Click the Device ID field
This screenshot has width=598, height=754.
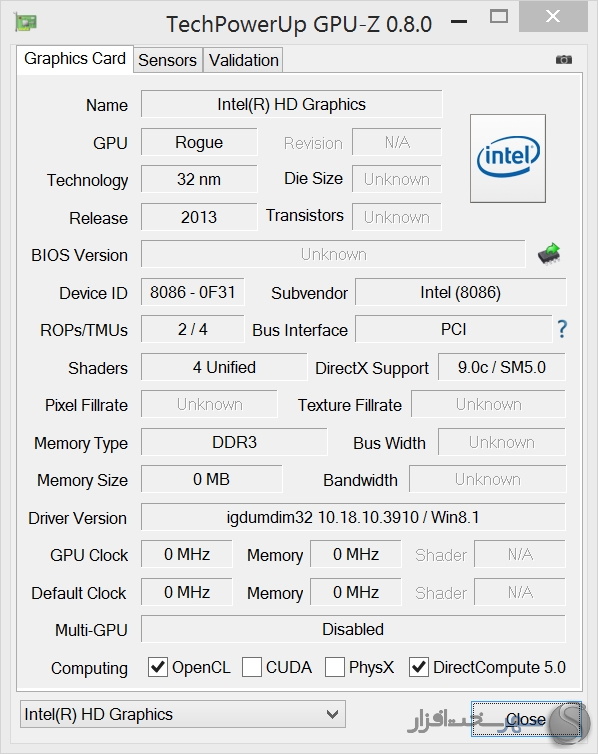(193, 292)
